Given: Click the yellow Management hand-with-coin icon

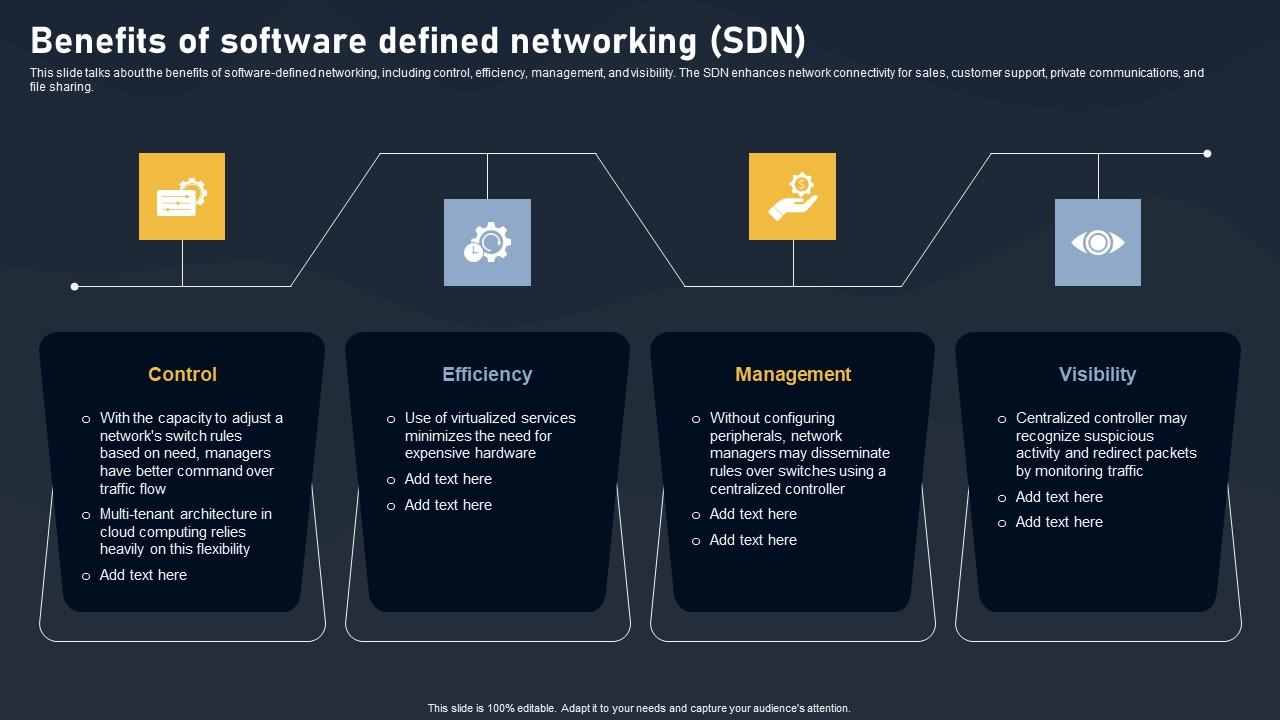Looking at the screenshot, I should point(792,197).
